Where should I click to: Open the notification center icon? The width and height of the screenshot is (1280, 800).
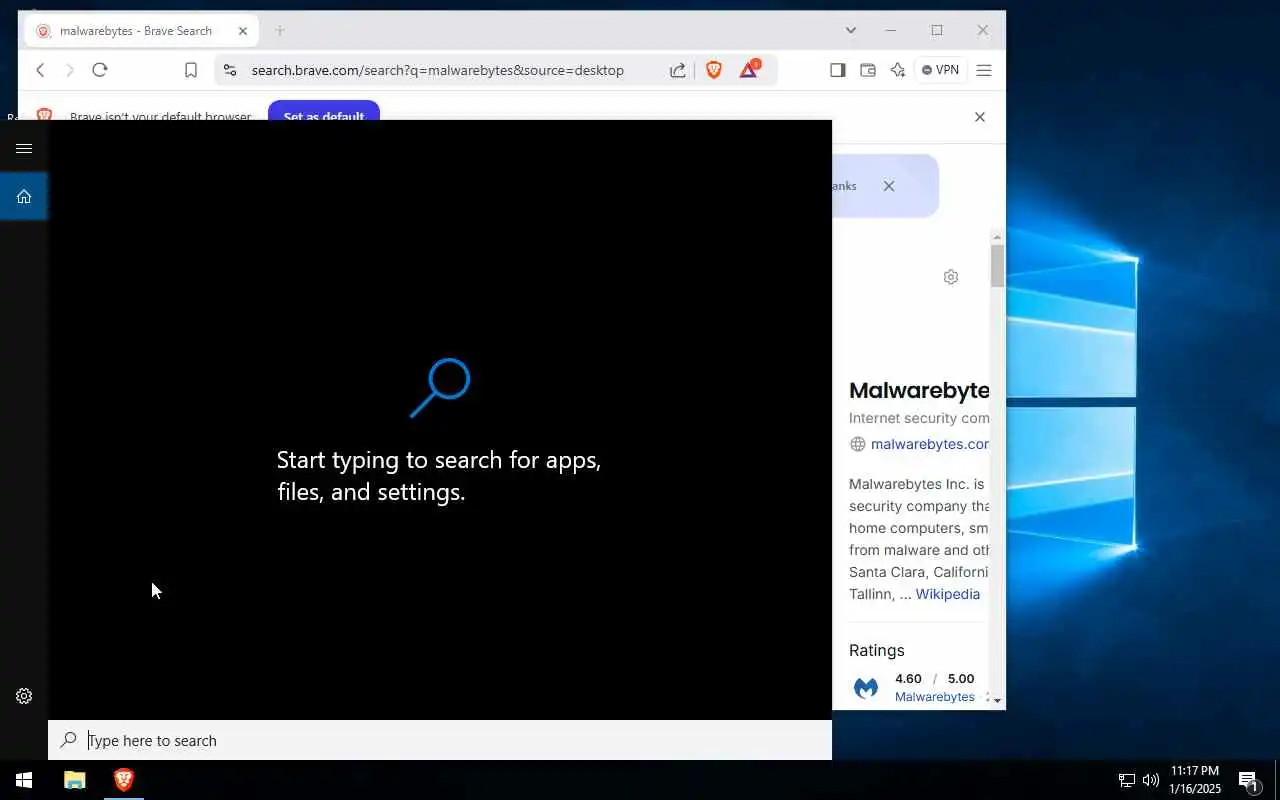point(1248,780)
